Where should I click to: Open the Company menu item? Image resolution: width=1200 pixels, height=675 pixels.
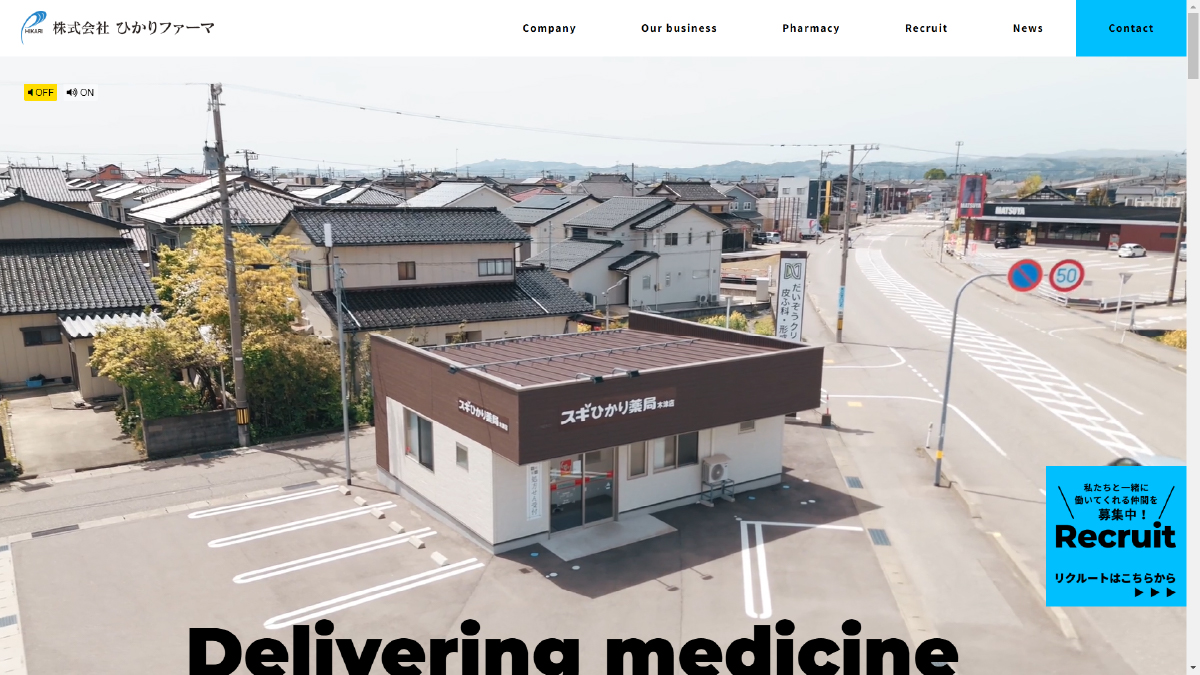point(549,28)
